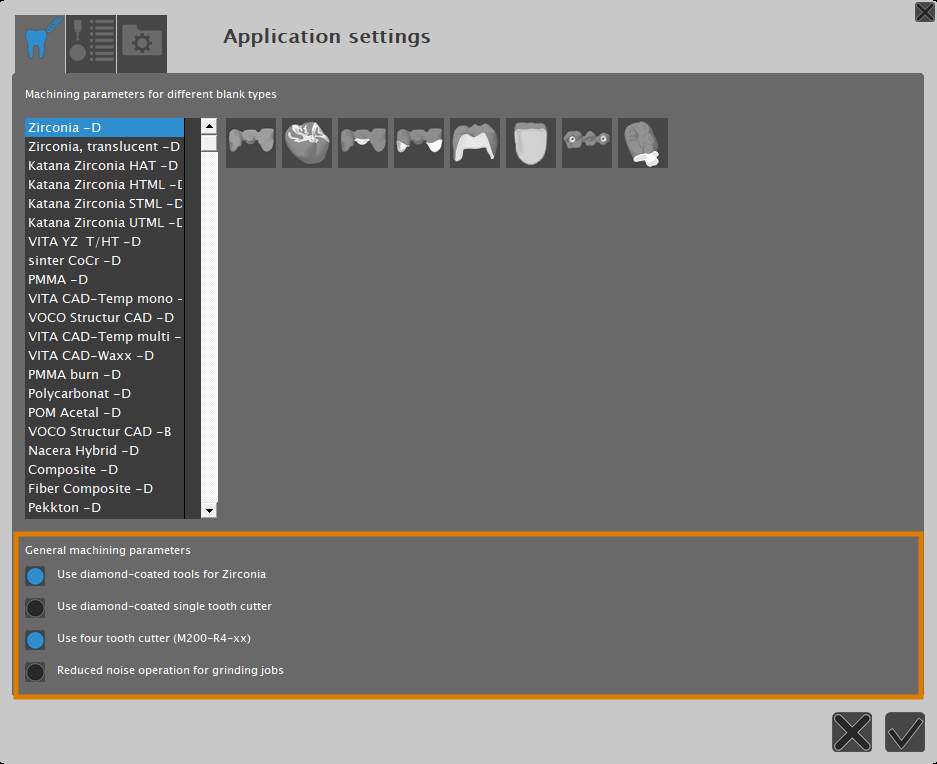Image resolution: width=937 pixels, height=764 pixels.
Task: Select the crown with connector sprue icon
Action: pos(643,143)
